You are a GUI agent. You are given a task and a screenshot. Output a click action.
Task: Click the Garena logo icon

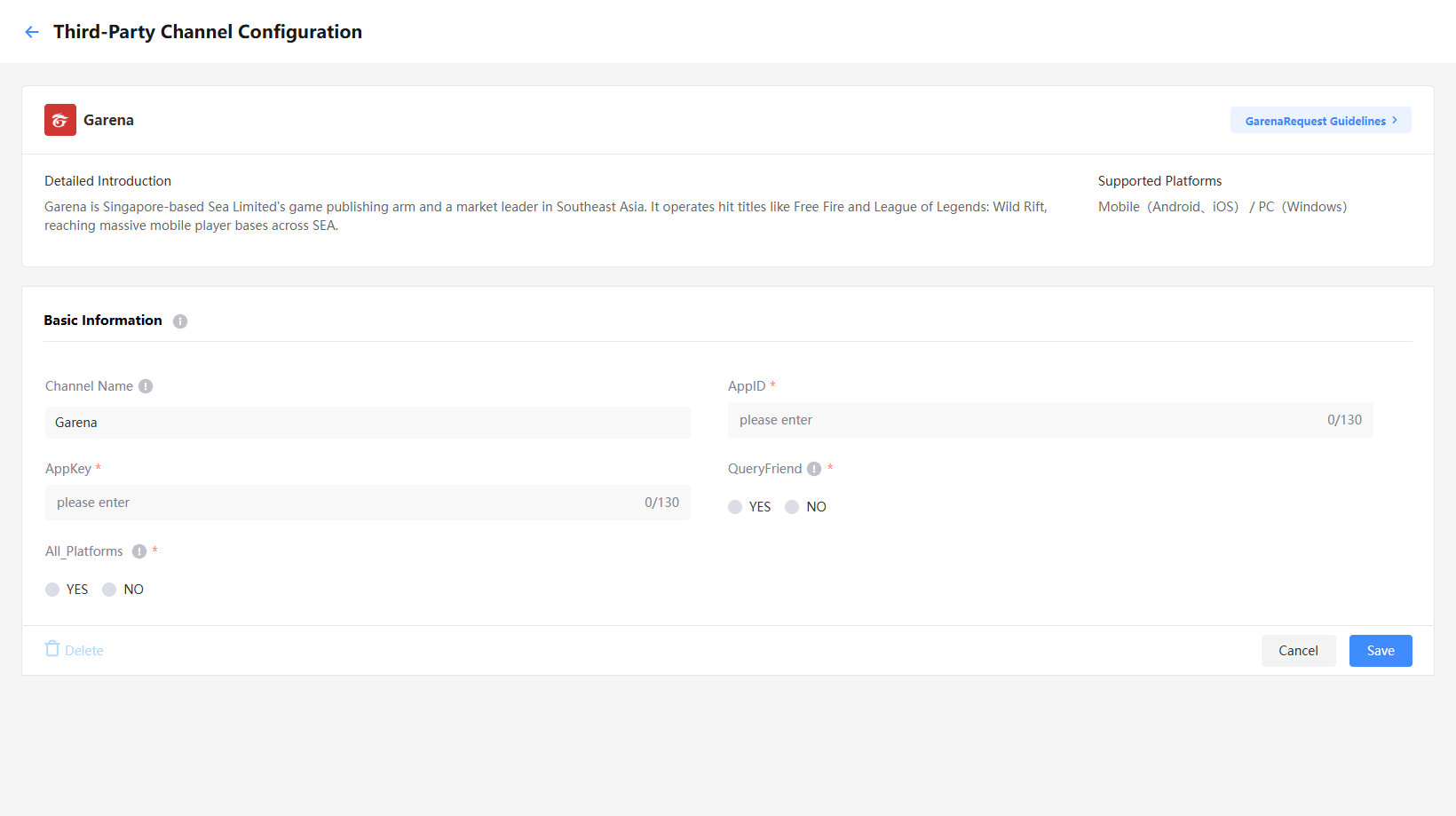point(60,120)
